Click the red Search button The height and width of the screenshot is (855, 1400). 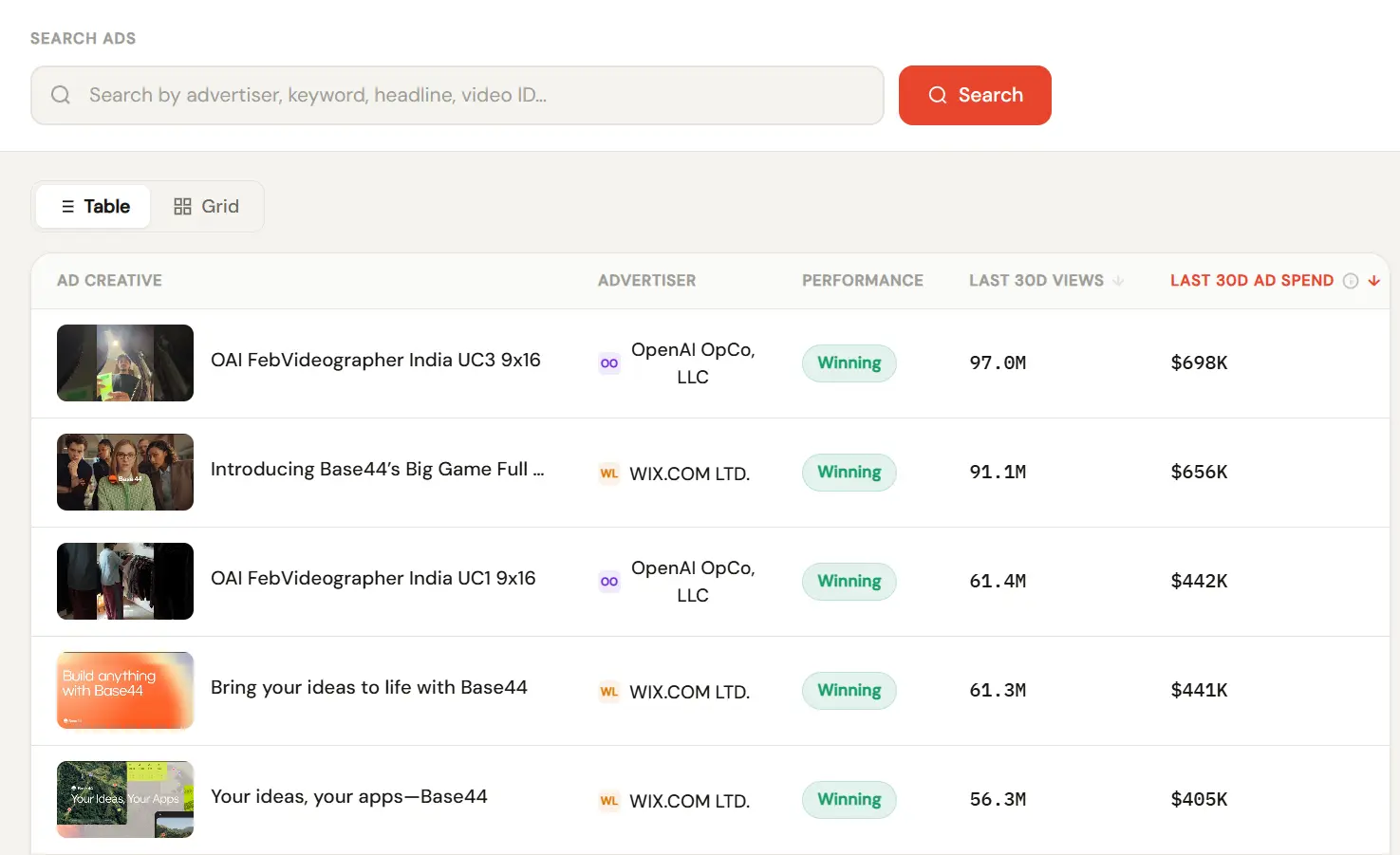(975, 95)
